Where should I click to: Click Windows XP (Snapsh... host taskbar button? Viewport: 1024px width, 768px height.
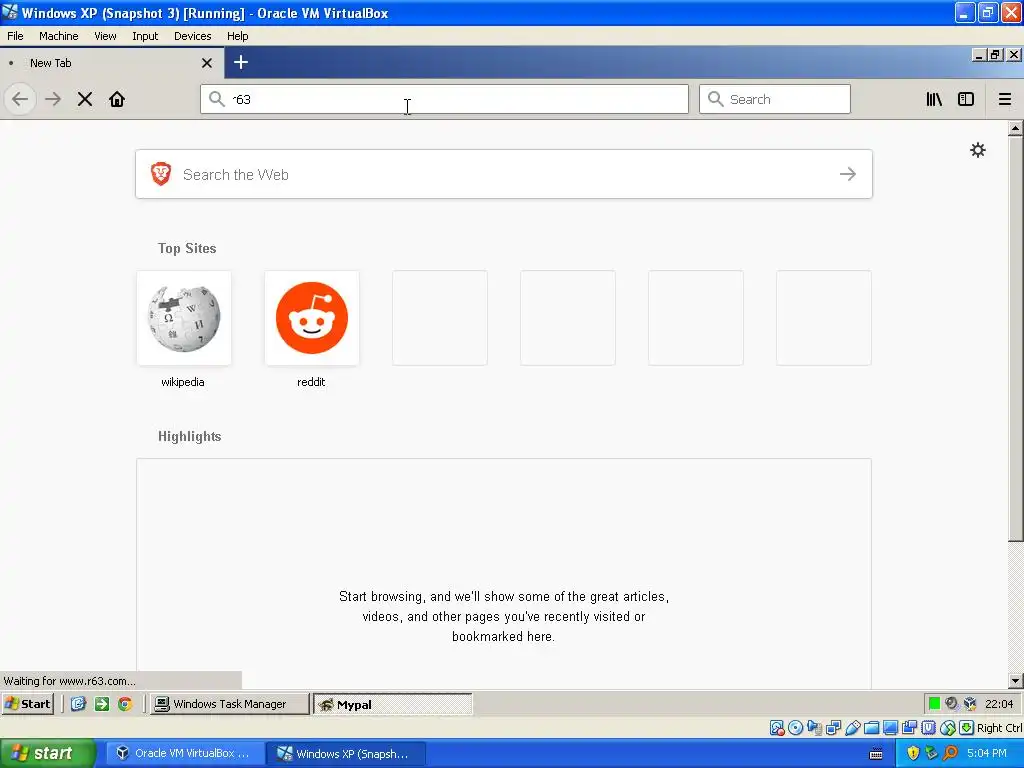(x=346, y=753)
